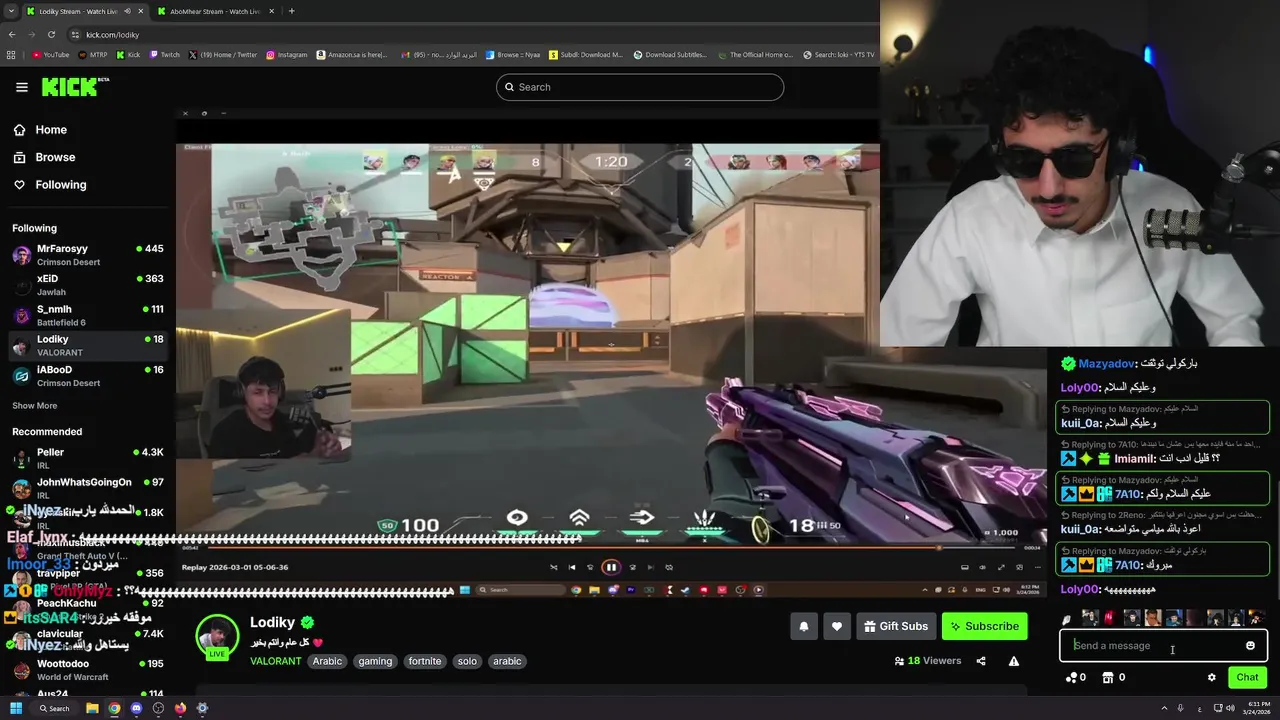Open the taskbar volume control

(x=1230, y=708)
